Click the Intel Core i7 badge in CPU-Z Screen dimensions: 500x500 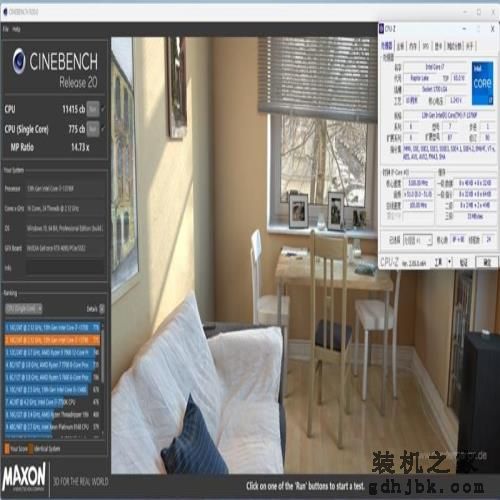(x=482, y=83)
